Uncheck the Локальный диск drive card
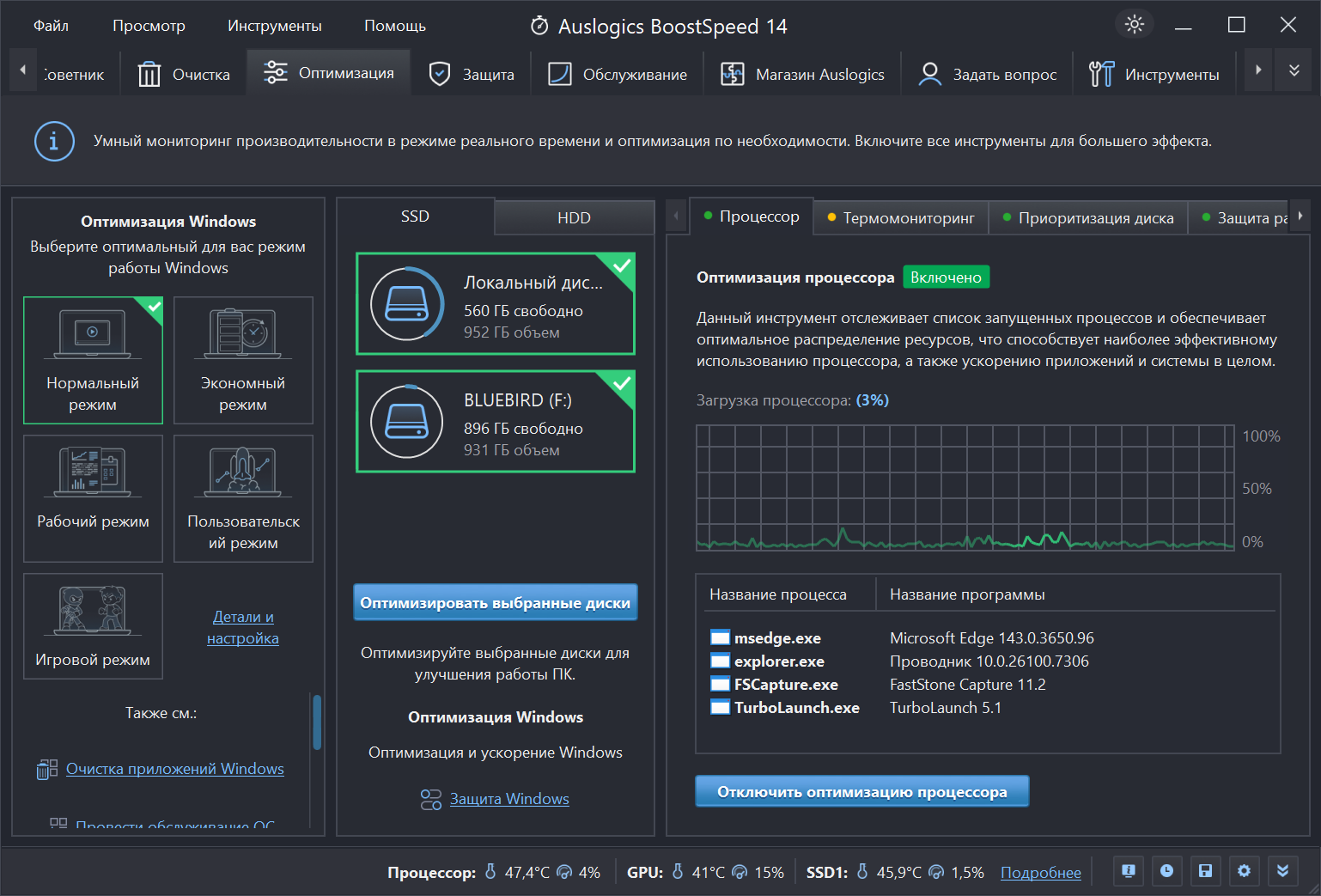The height and width of the screenshot is (896, 1321). coord(496,304)
